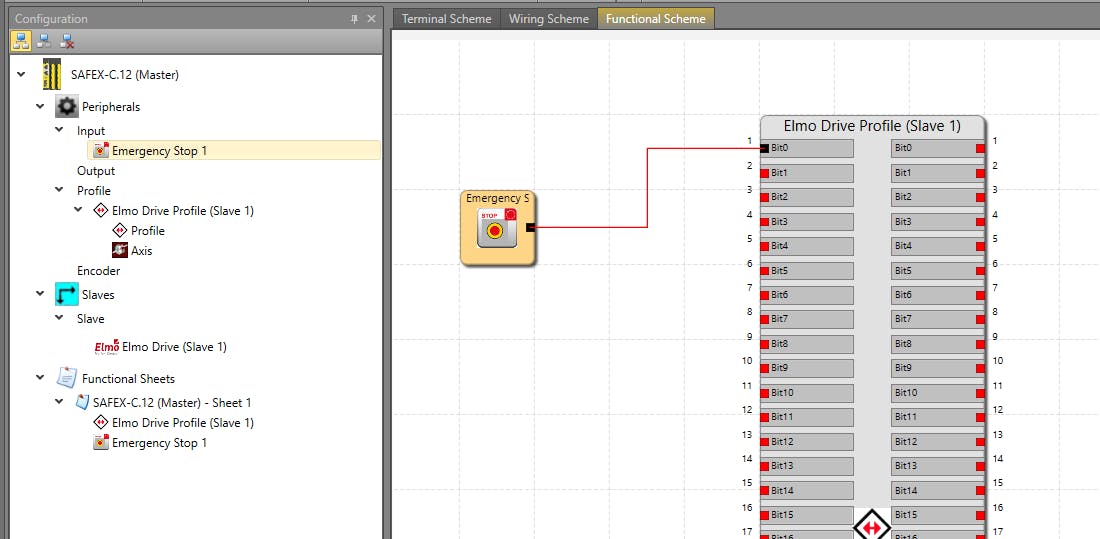Select the Encoder tree item
The image size is (1100, 539).
click(x=98, y=271)
